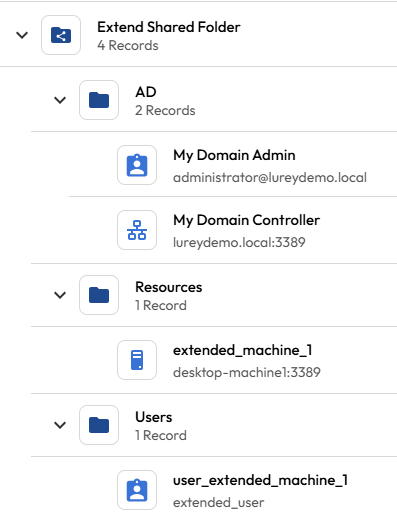Collapse the Users folder chevron
Screen dimensions: 397x523
(60, 425)
